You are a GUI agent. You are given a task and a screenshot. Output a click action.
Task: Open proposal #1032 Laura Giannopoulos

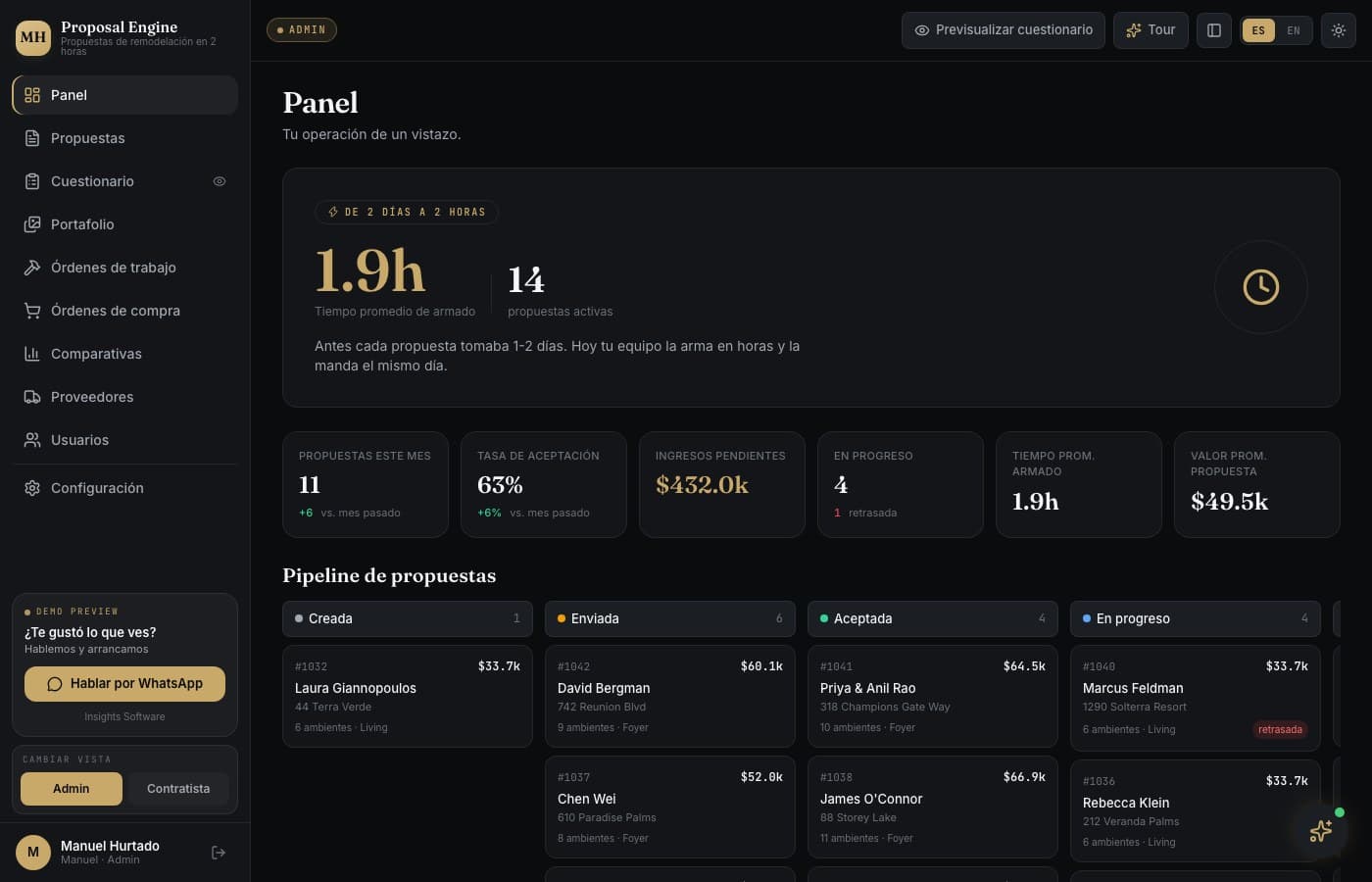pos(408,696)
